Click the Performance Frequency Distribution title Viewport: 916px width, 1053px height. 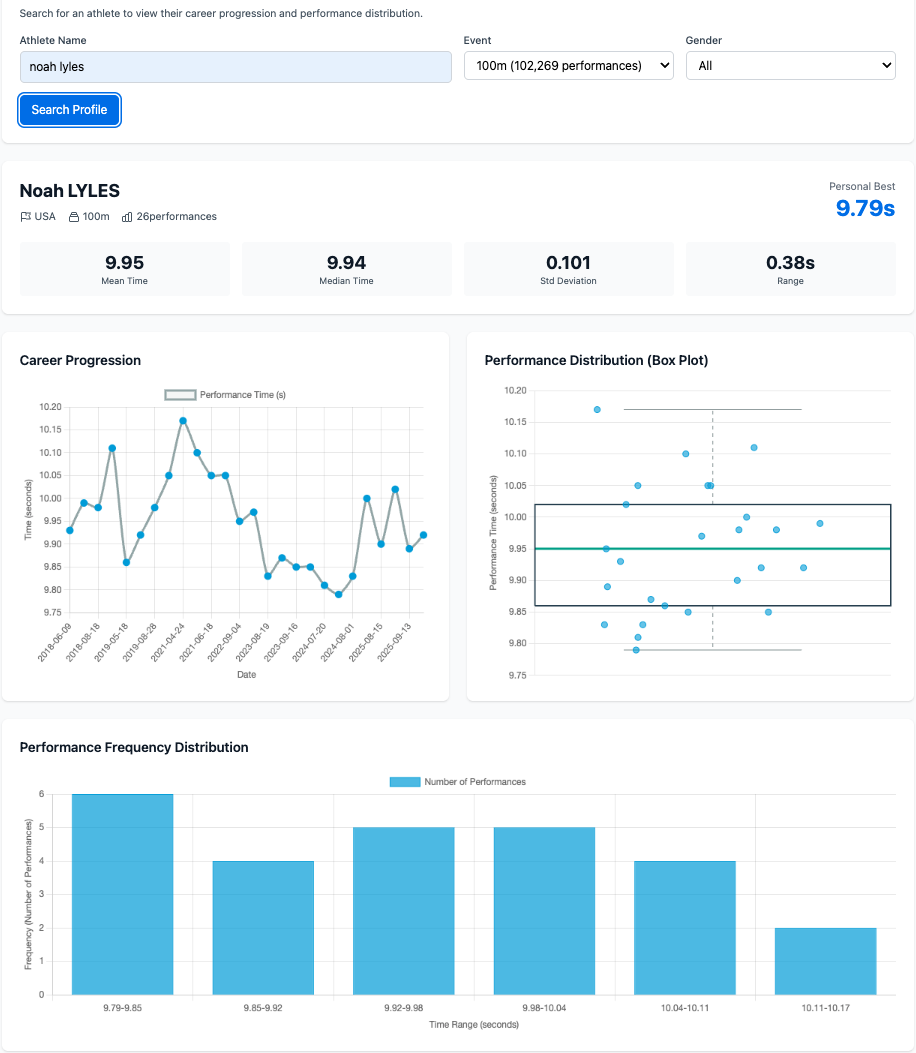(x=134, y=747)
